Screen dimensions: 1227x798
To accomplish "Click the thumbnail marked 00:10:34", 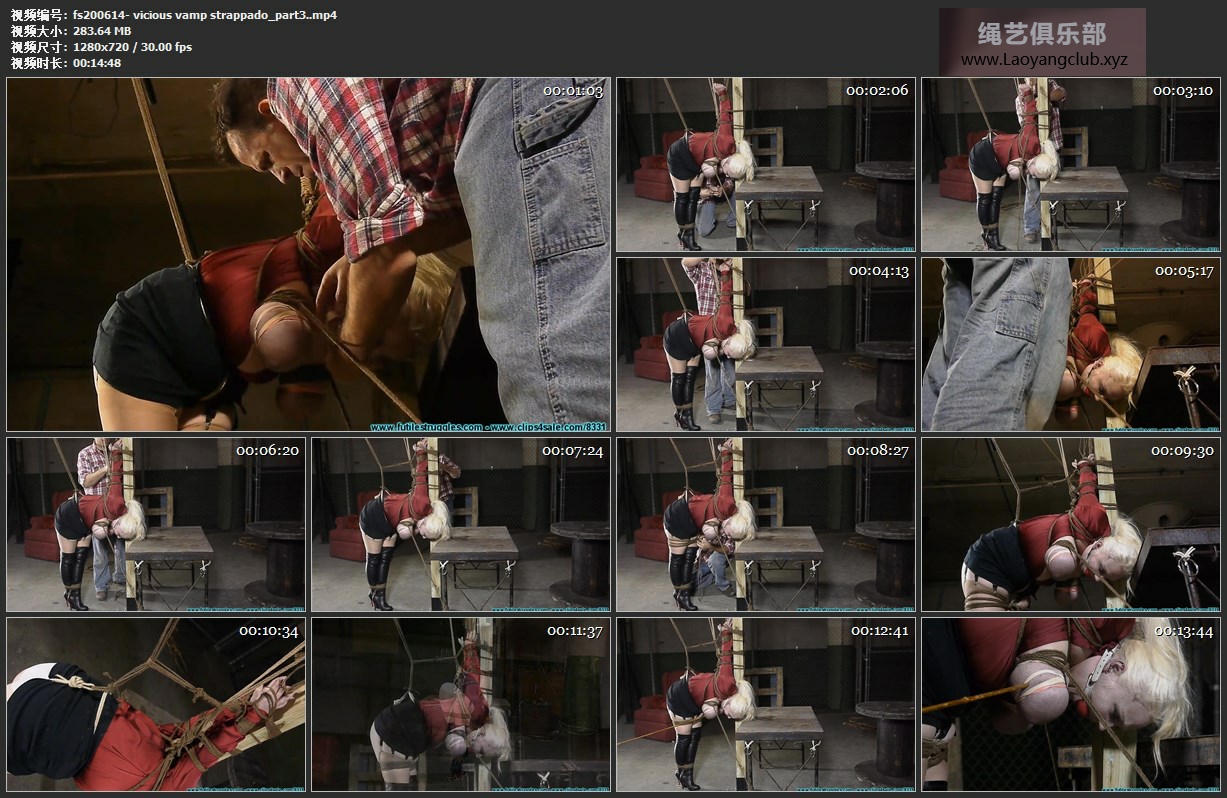I will pyautogui.click(x=156, y=704).
